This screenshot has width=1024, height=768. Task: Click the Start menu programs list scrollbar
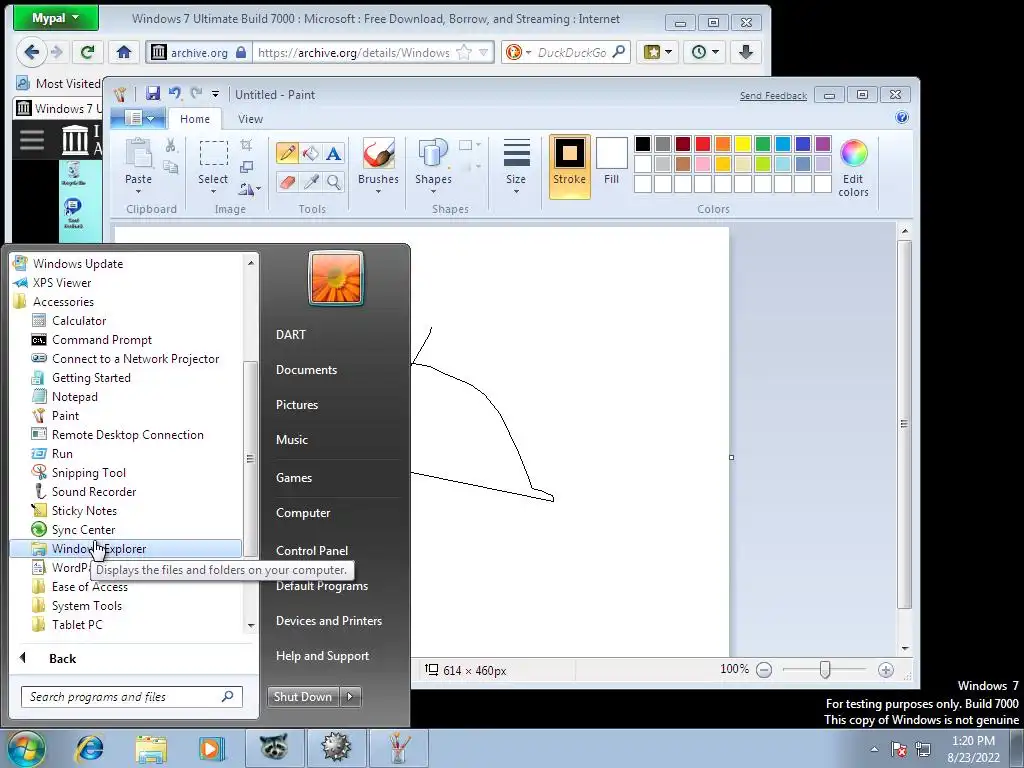point(250,458)
